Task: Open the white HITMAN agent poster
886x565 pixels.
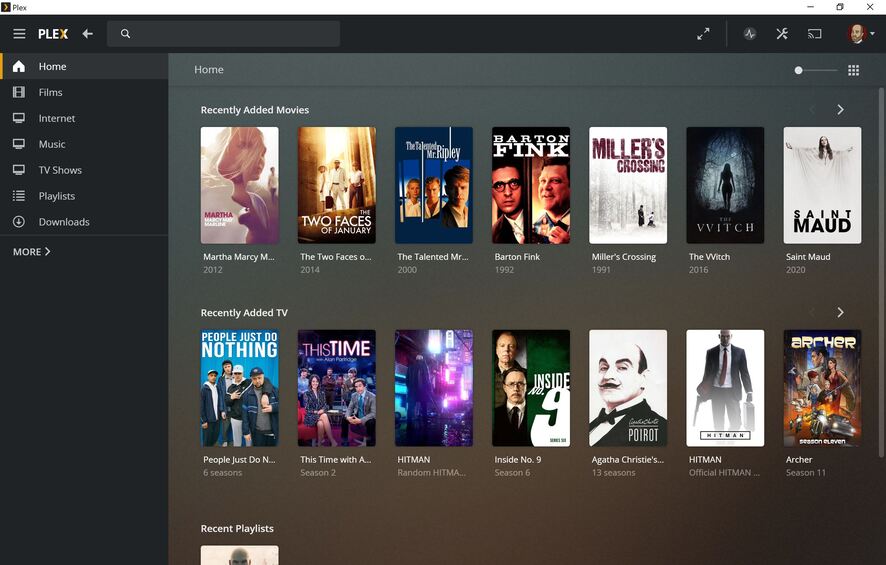Action: point(726,388)
